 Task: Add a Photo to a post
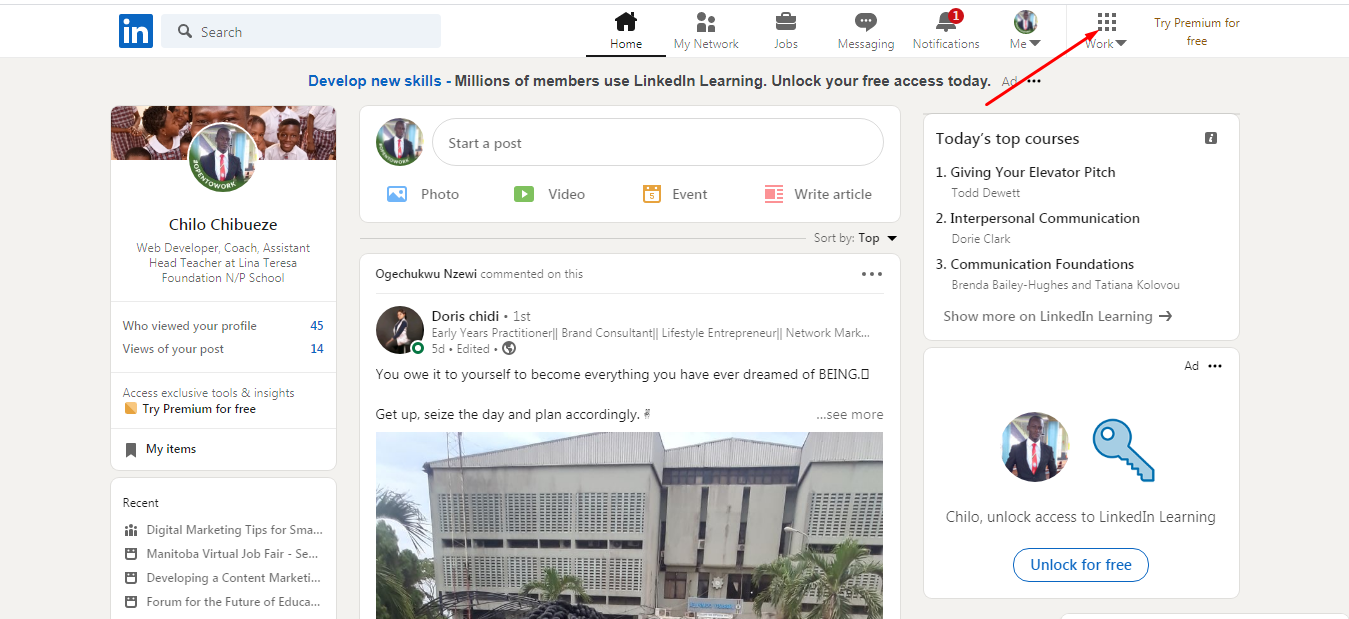point(423,194)
